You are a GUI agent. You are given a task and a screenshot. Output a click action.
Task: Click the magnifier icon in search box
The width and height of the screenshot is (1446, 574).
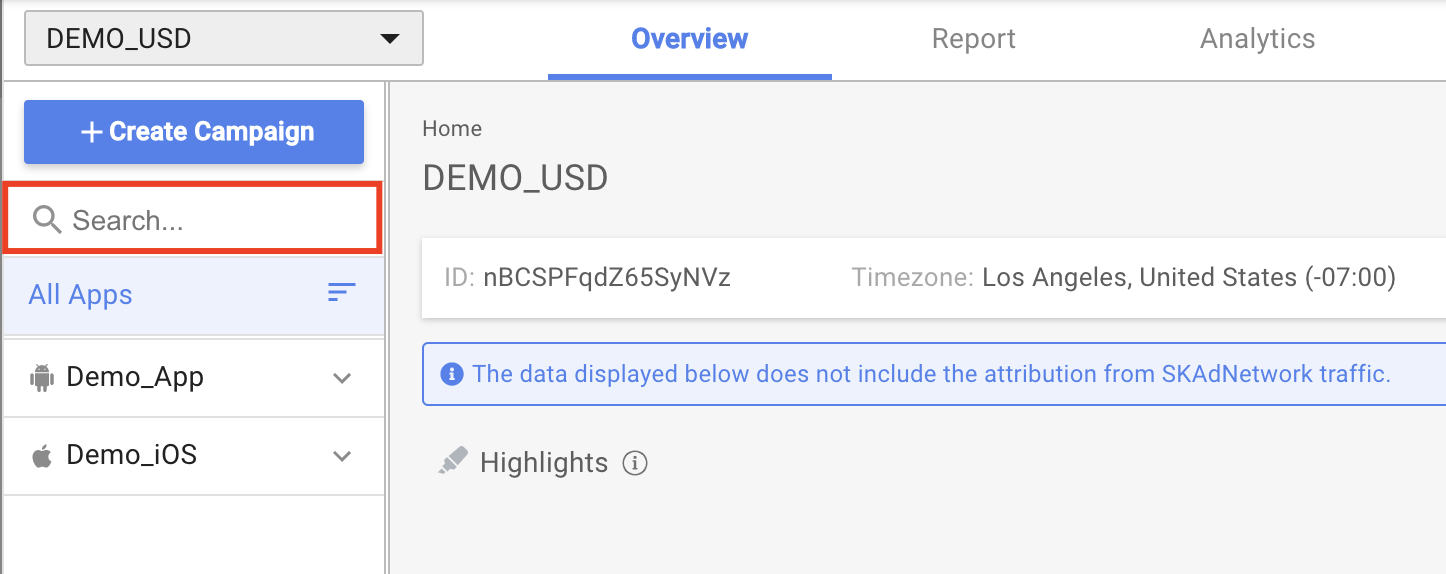point(47,219)
